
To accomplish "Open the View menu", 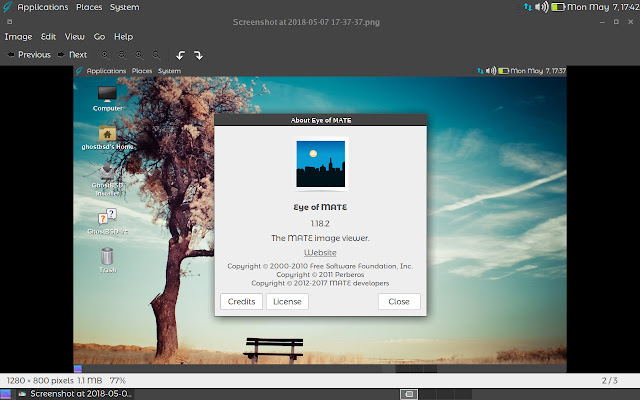I will [x=75, y=37].
